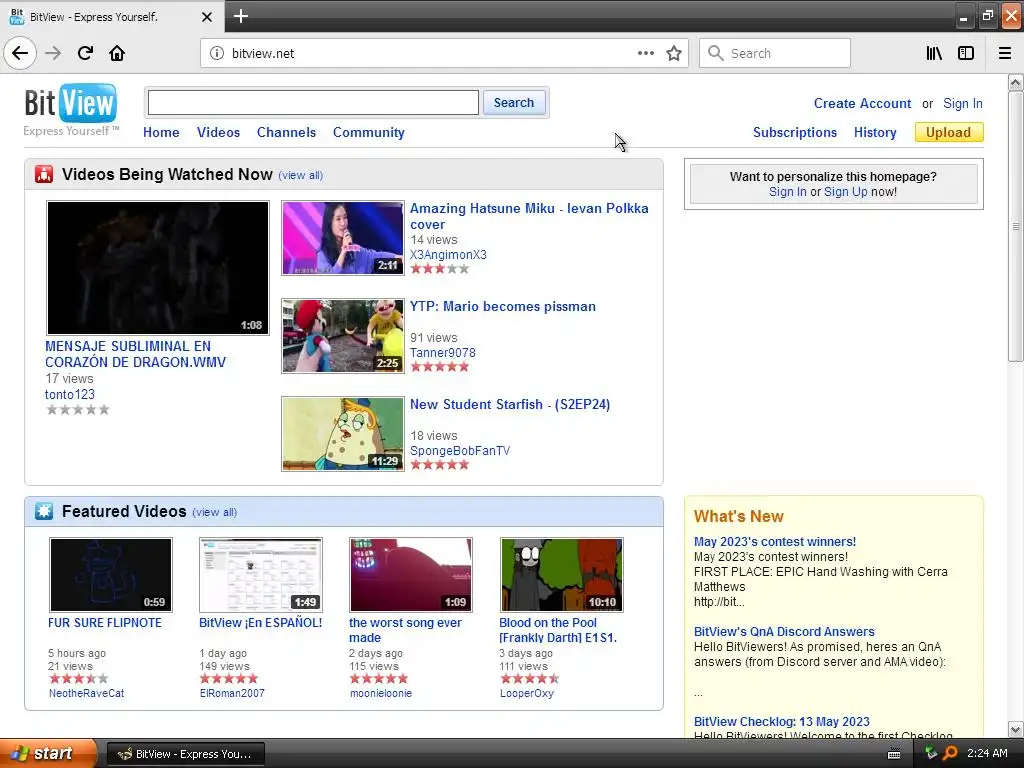Click the browser forward arrow
The width and height of the screenshot is (1024, 768).
pyautogui.click(x=53, y=53)
